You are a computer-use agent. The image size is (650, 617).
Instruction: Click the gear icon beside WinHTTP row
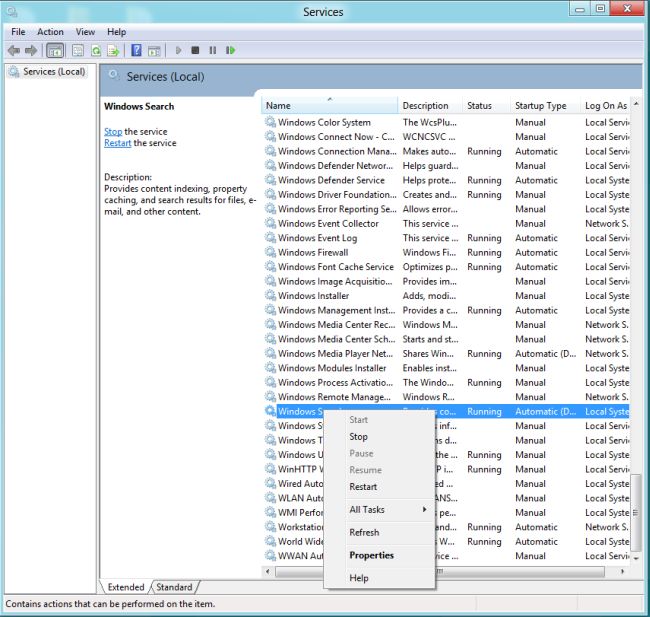[270, 469]
